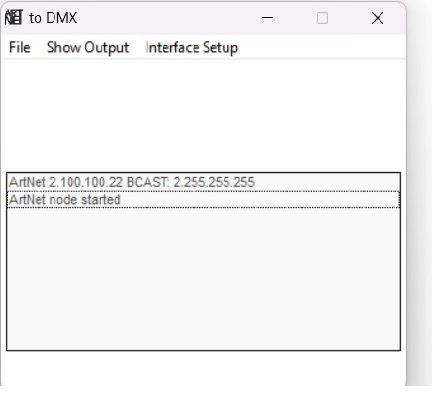Click the greyed-out maximize button
Viewport: 432px width, 409px height.
[322, 18]
